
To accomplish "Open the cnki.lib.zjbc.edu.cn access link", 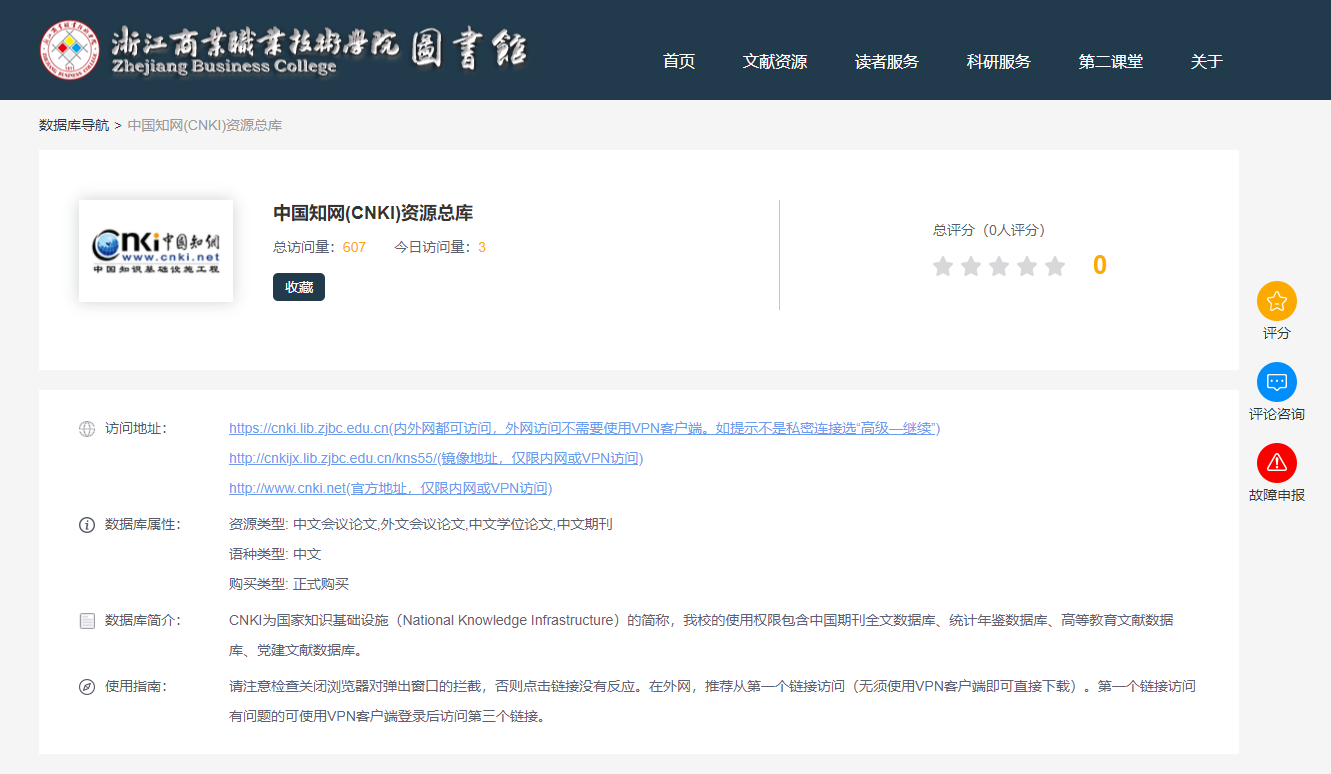I will [x=309, y=427].
